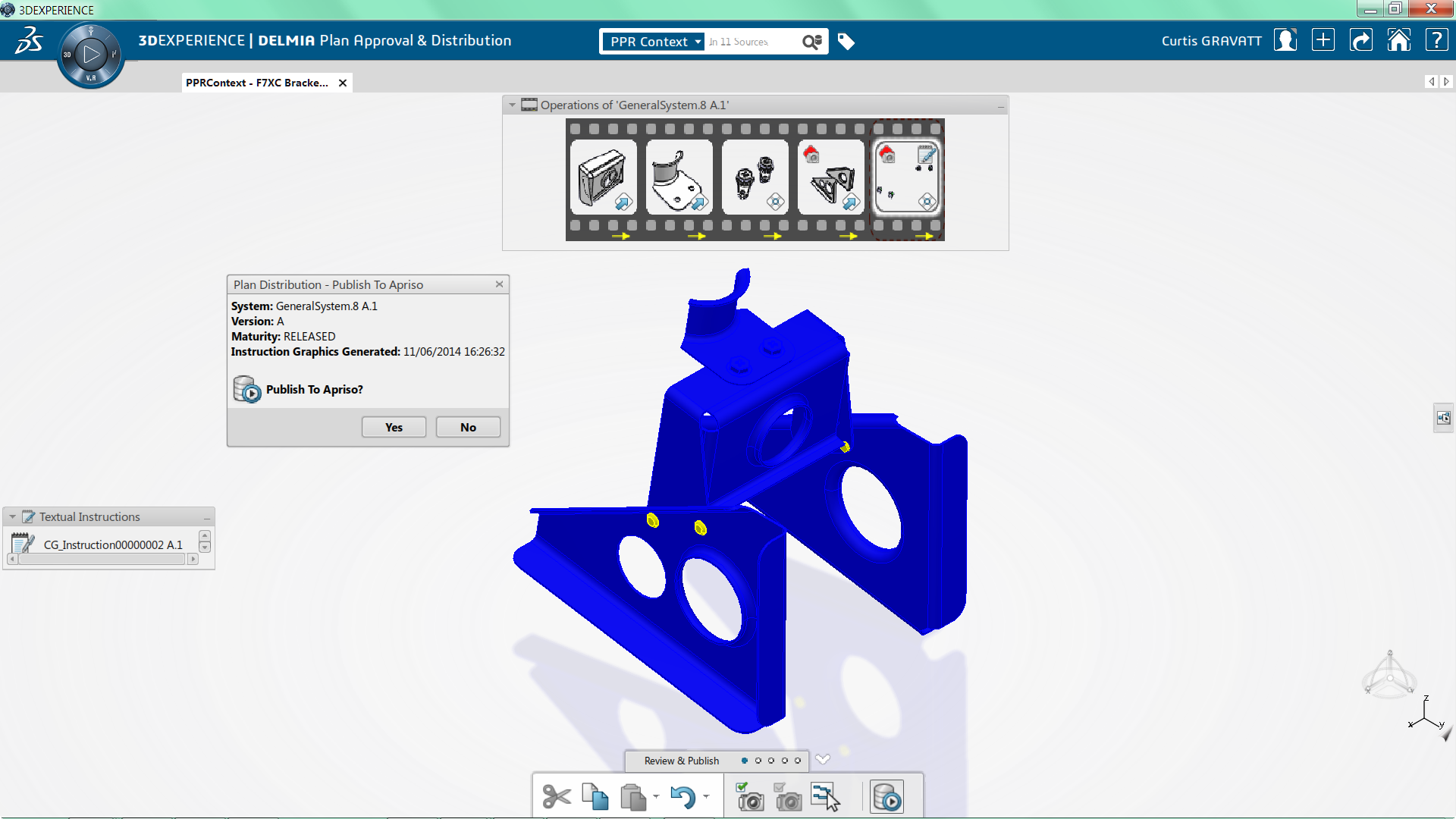Viewport: 1456px width, 819px height.
Task: Click the compass play button
Action: pyautogui.click(x=91, y=55)
